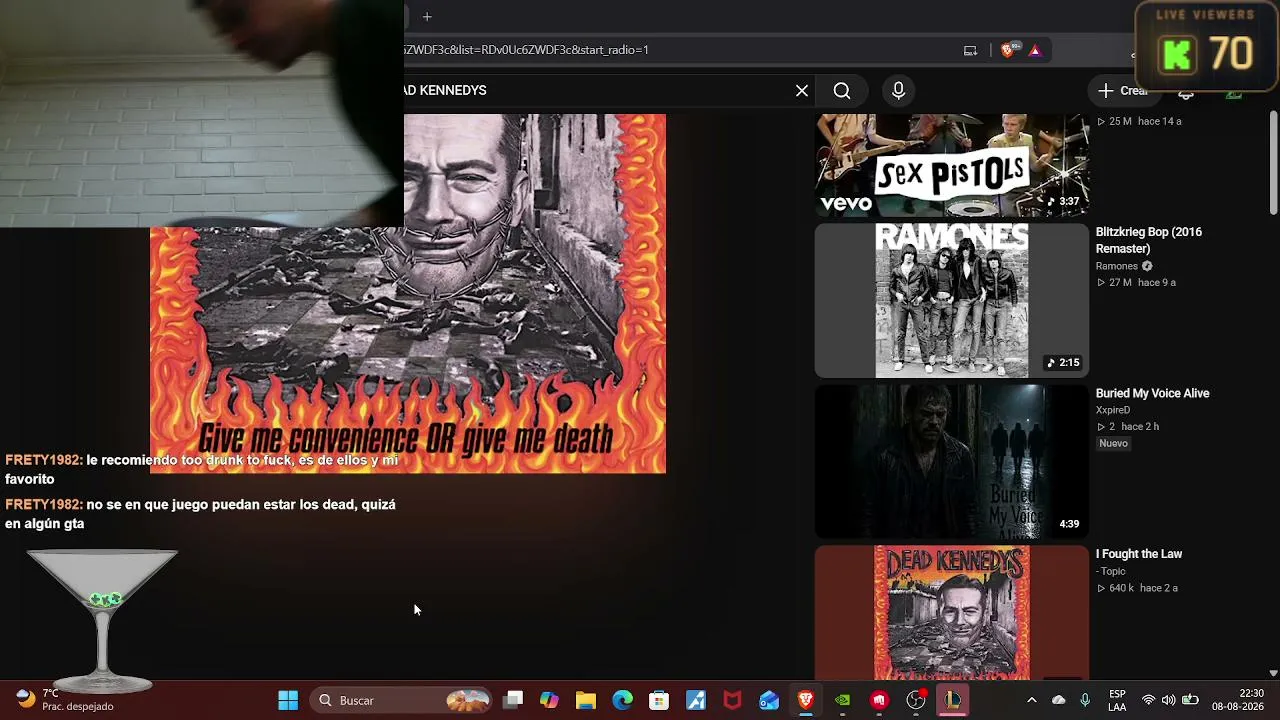Open a new browser tab with plus icon
This screenshot has height=720, width=1280.
point(427,17)
